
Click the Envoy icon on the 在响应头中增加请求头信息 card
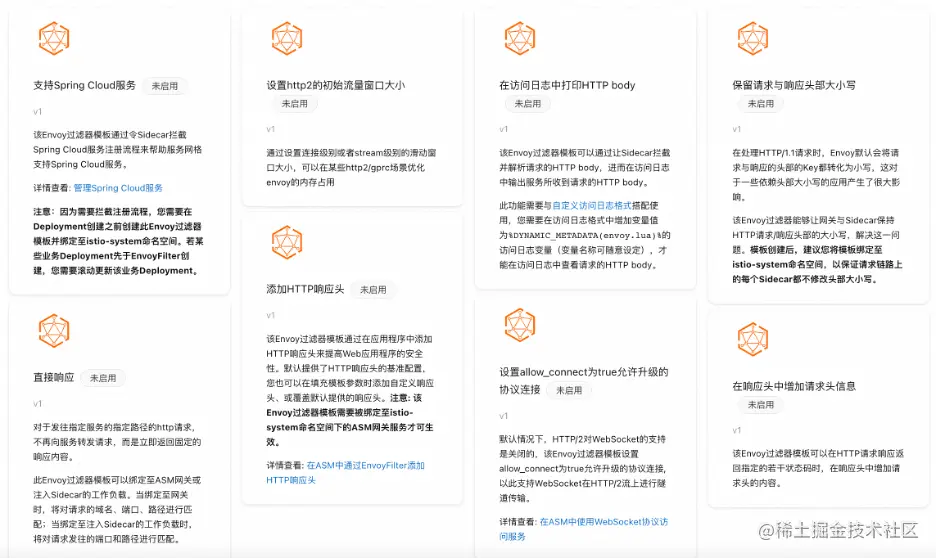(753, 340)
